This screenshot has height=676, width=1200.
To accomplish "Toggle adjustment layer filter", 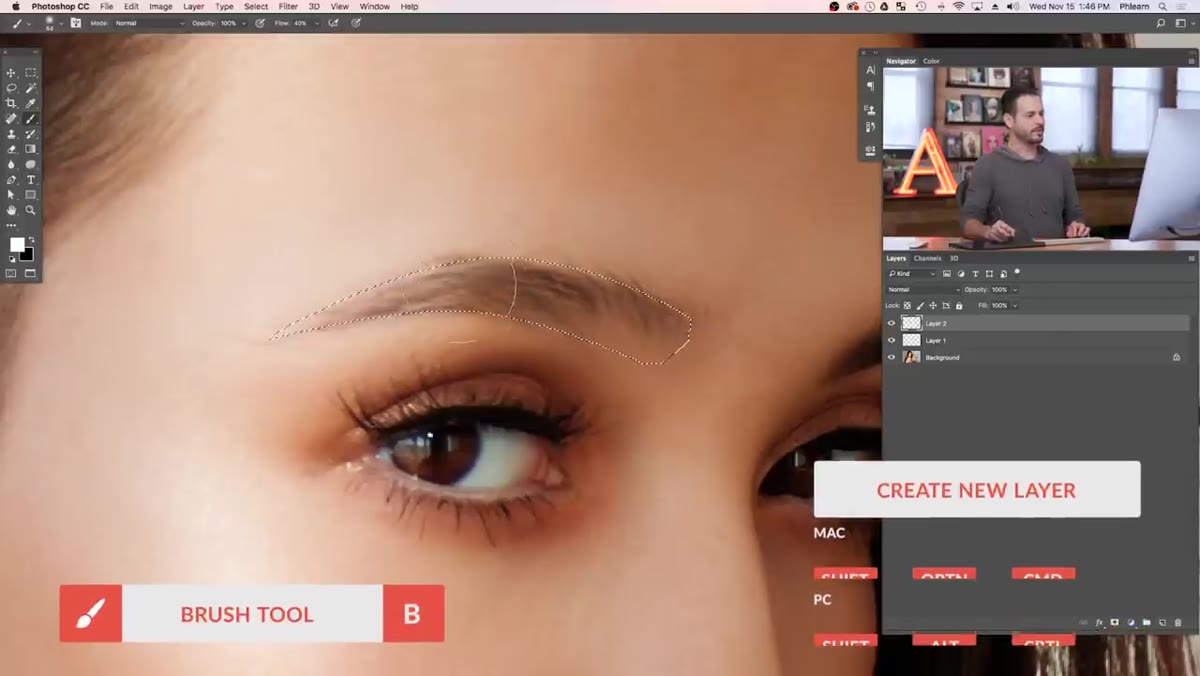I will click(x=961, y=273).
